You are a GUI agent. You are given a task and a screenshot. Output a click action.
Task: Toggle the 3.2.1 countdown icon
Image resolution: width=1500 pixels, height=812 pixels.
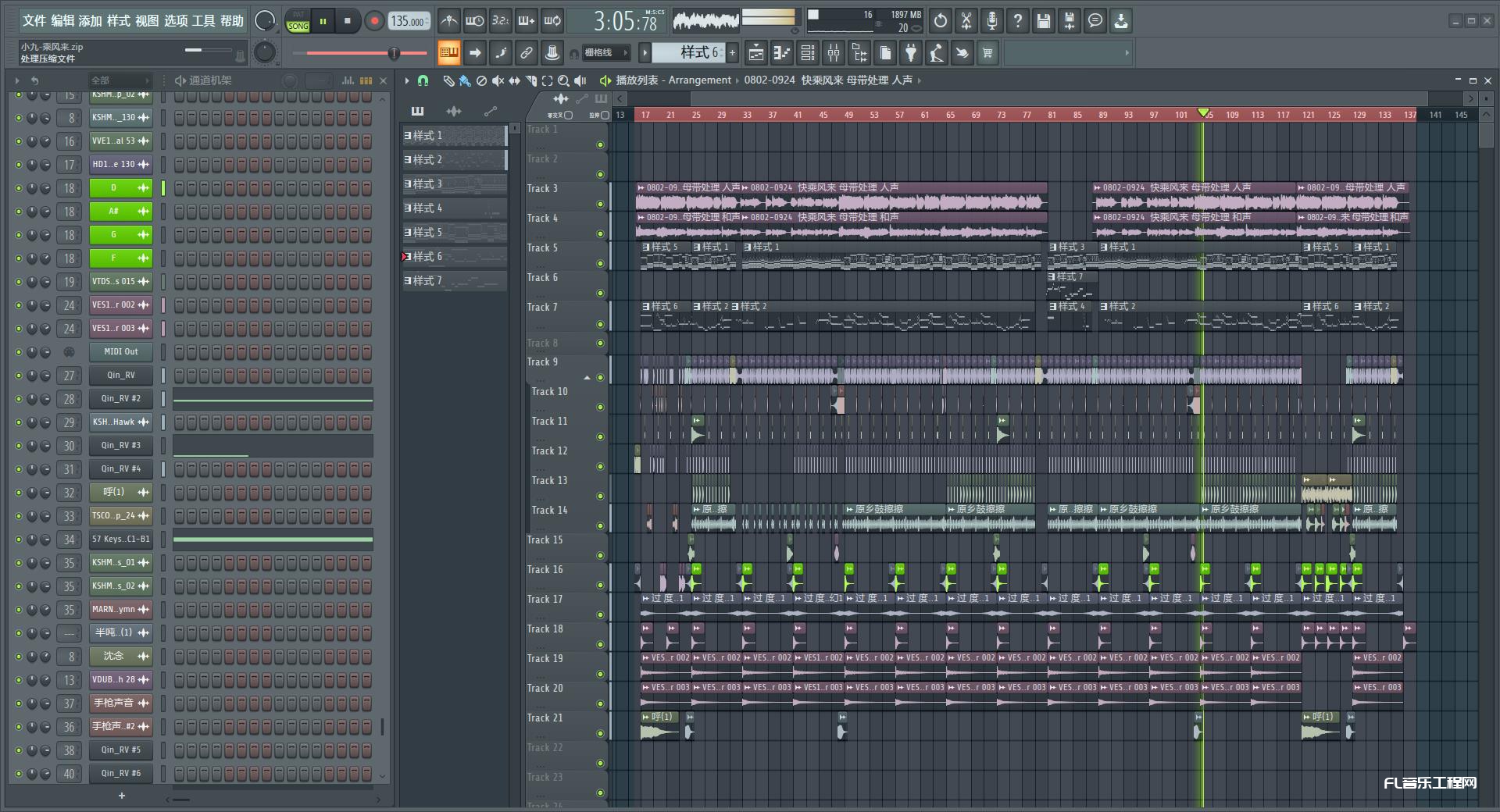pyautogui.click(x=500, y=21)
